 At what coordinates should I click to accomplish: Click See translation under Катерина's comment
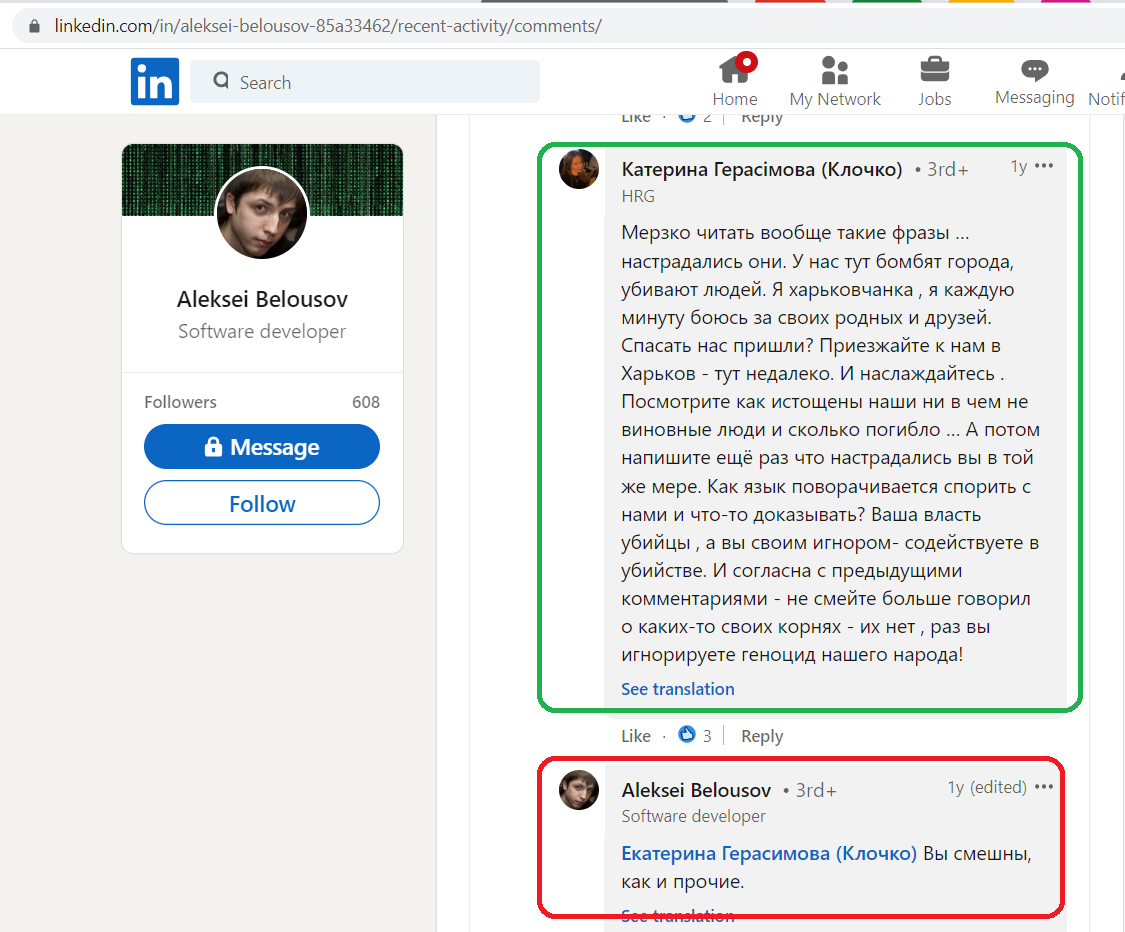677,689
